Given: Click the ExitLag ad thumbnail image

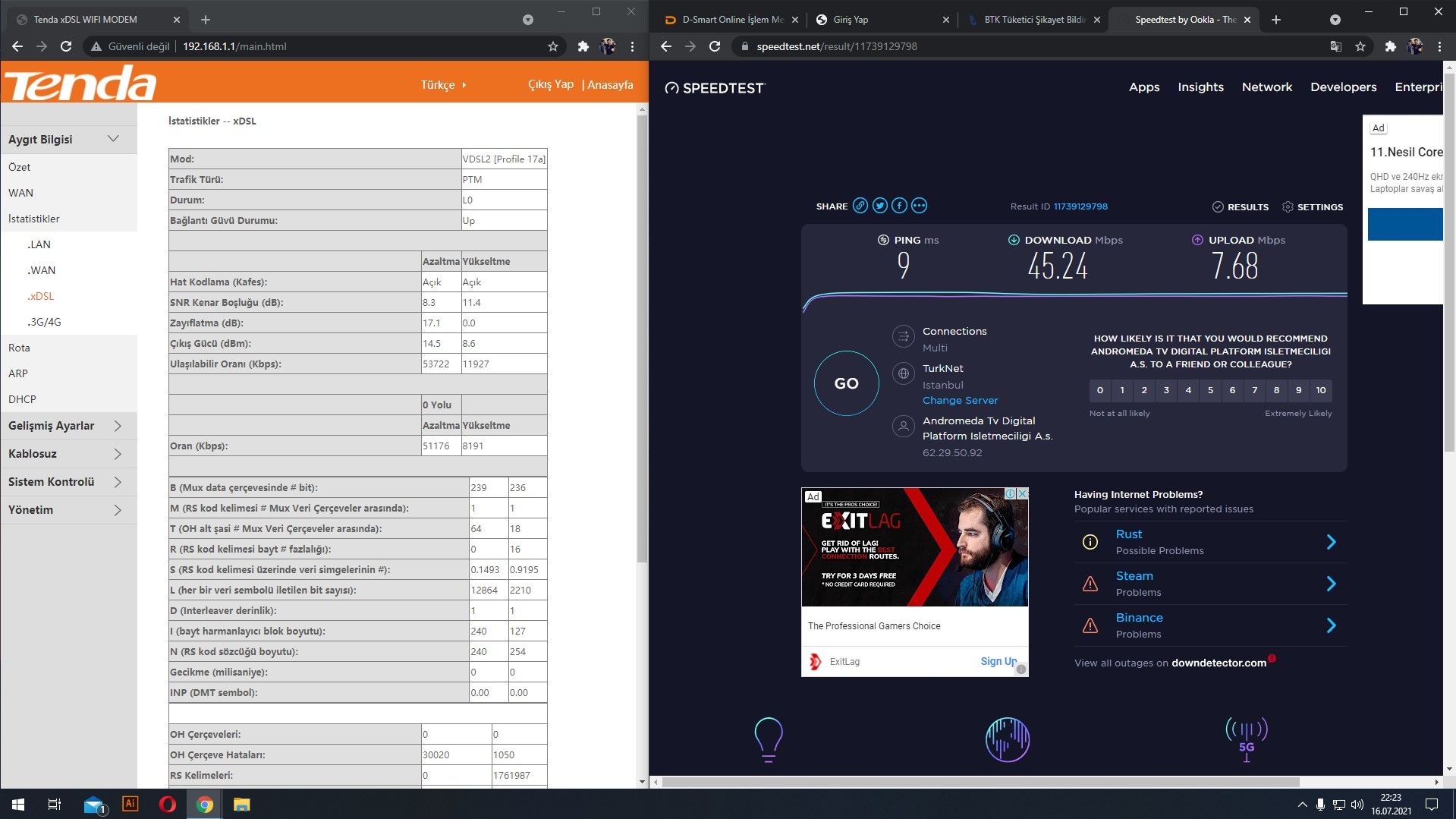Looking at the screenshot, I should (x=915, y=547).
